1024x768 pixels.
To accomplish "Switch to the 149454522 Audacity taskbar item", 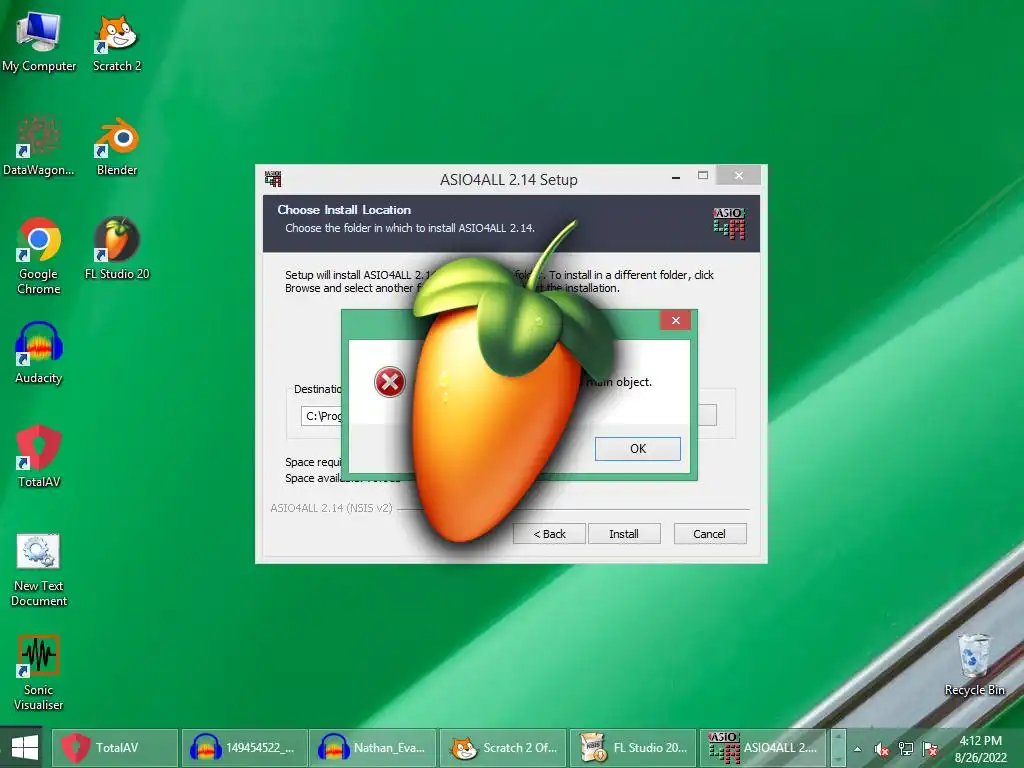I will [244, 748].
